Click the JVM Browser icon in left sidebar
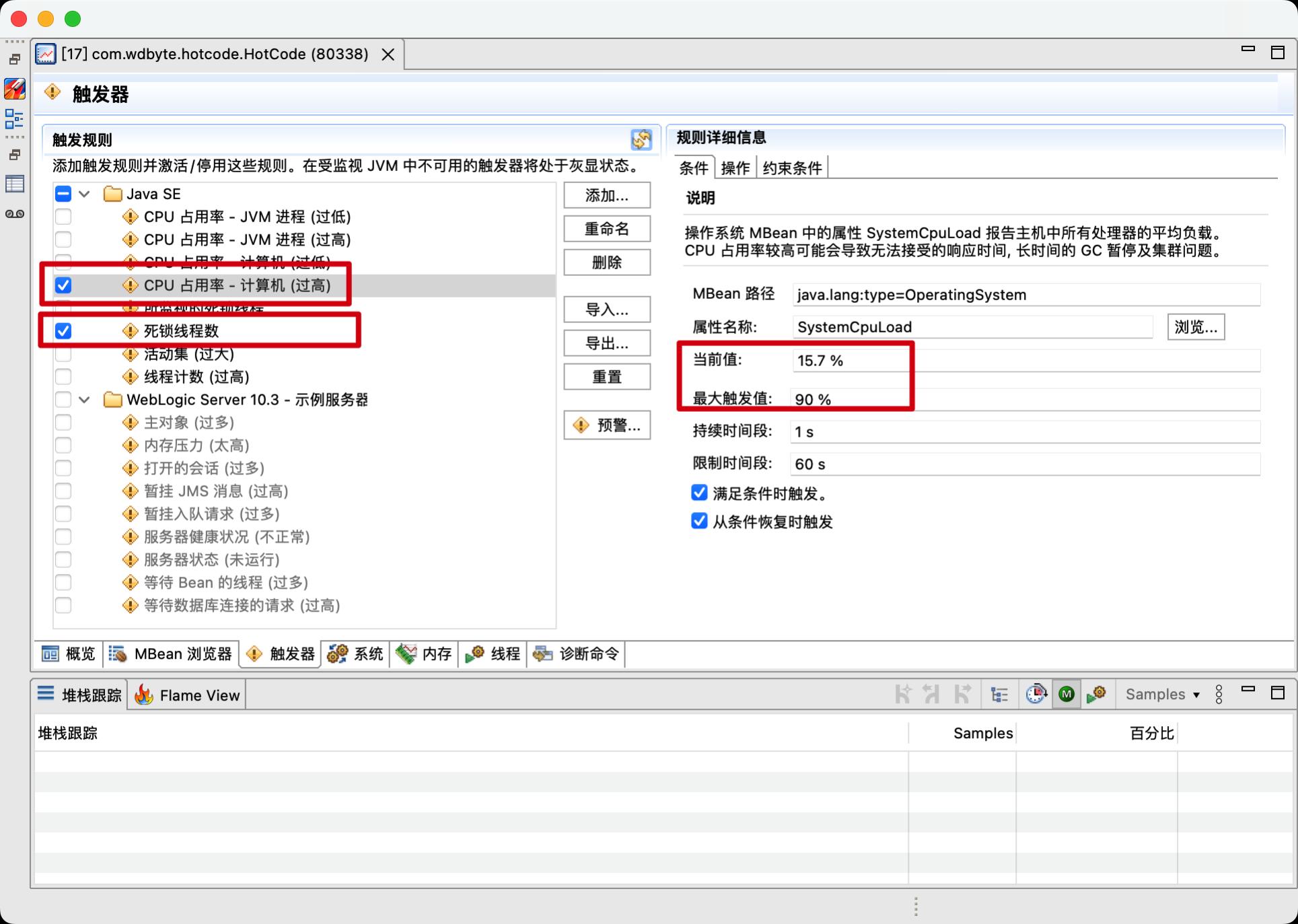1298x924 pixels. point(15,89)
